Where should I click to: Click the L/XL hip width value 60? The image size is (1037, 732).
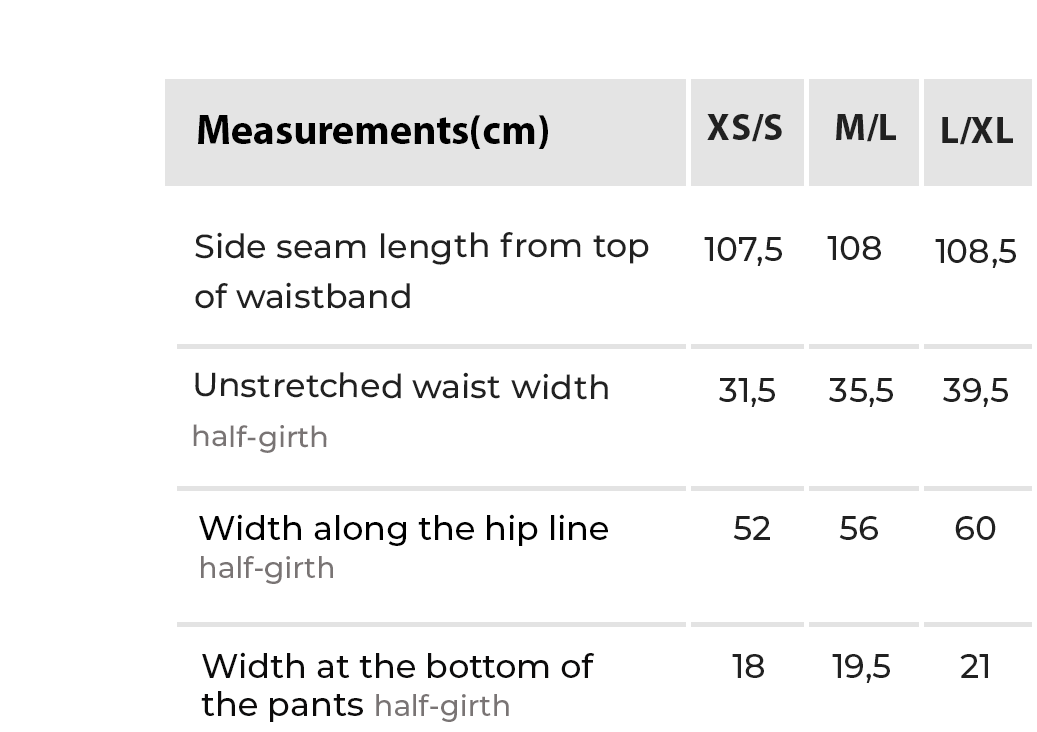point(975,528)
